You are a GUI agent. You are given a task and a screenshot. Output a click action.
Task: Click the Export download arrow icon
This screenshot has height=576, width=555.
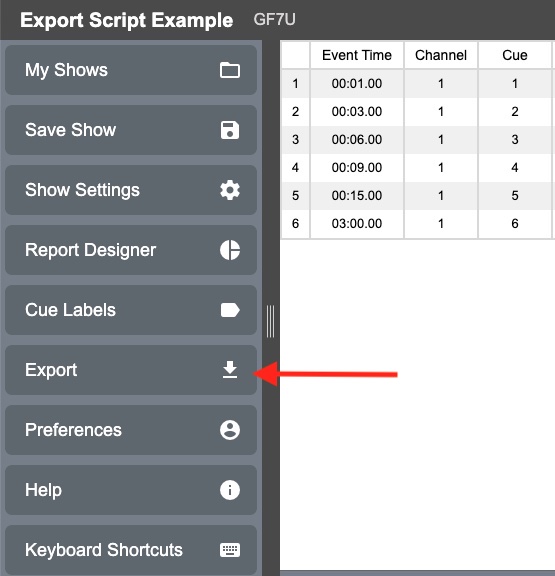[230, 370]
